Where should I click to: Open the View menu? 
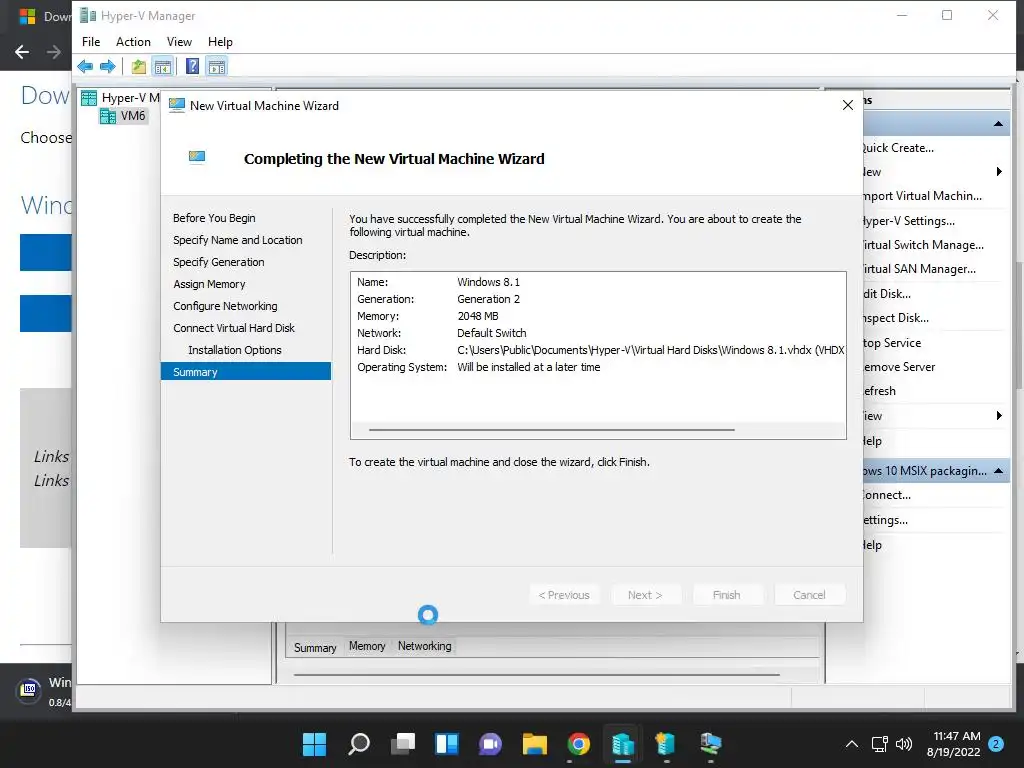(x=179, y=42)
